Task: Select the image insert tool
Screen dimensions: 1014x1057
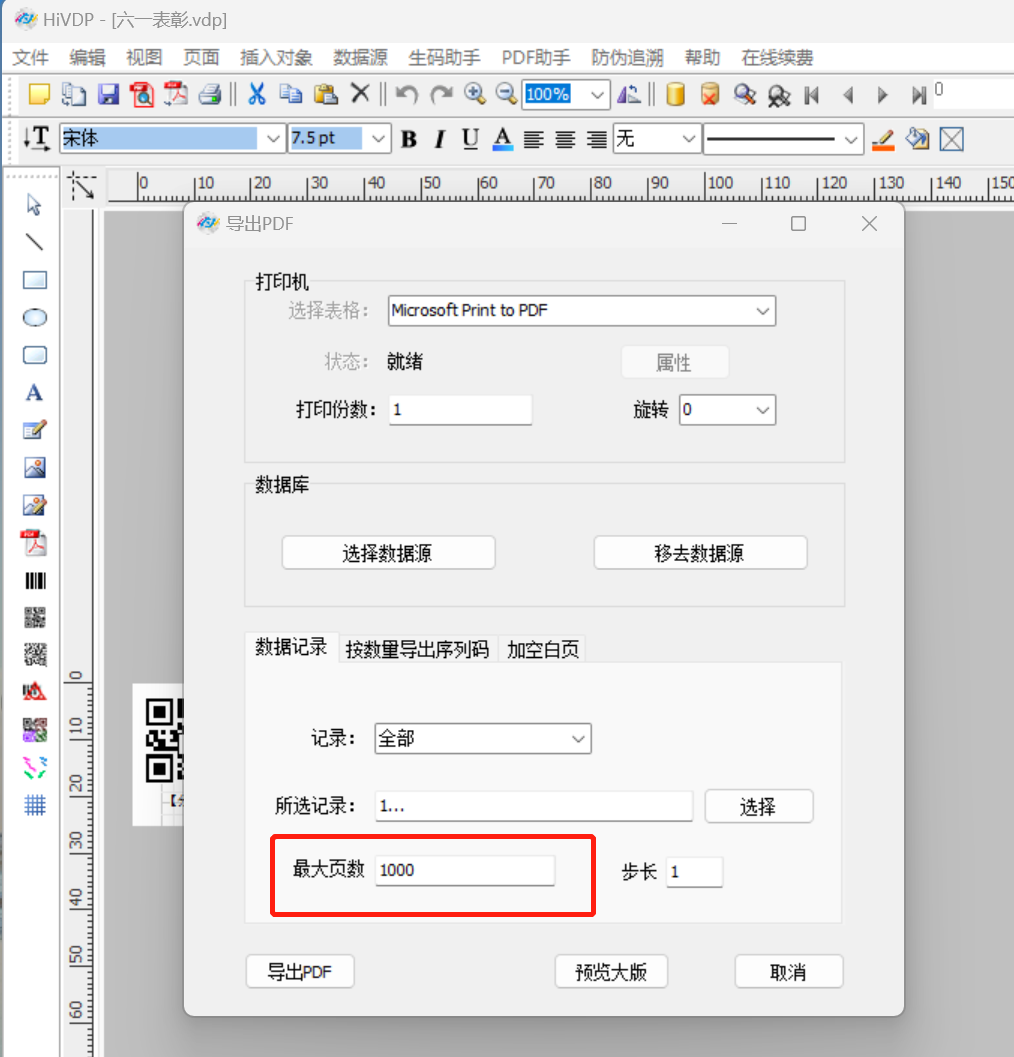Action: tap(35, 467)
